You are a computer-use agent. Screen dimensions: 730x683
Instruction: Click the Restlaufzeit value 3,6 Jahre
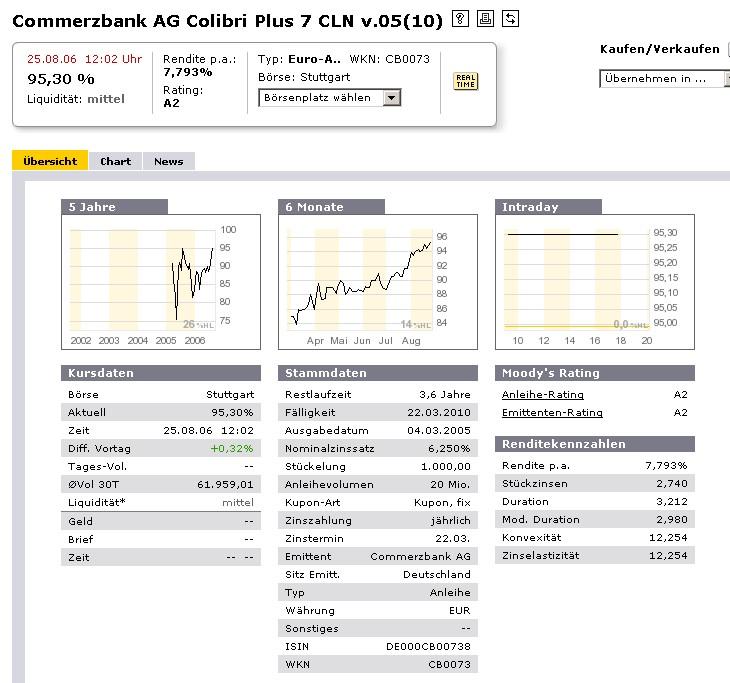point(445,394)
